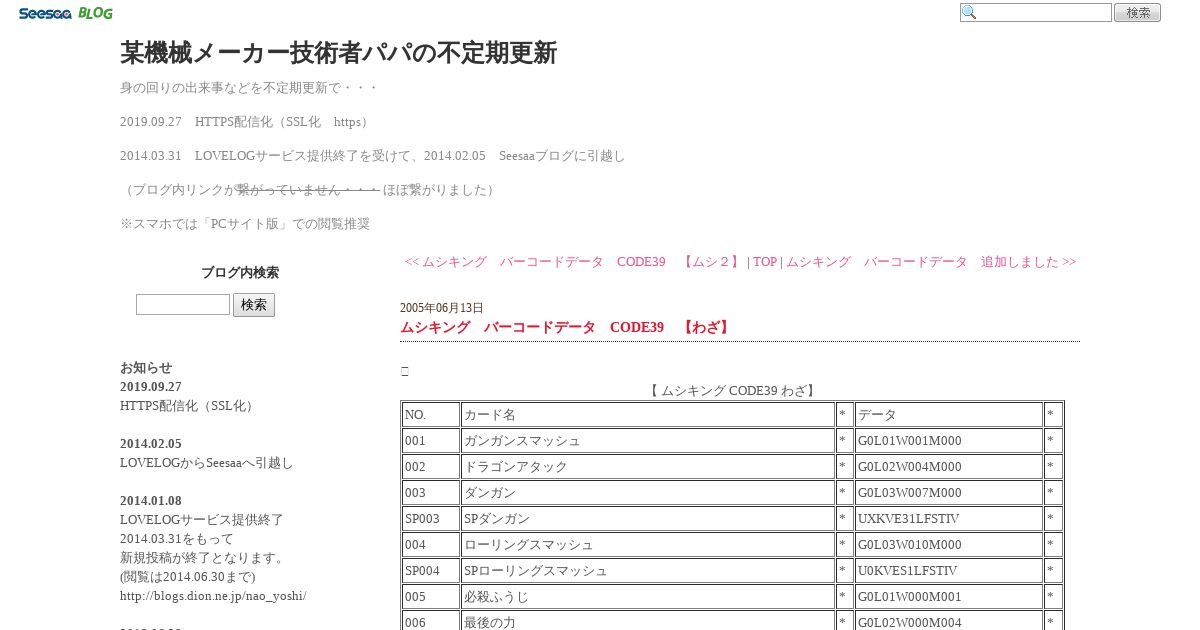Image resolution: width=1200 pixels, height=630 pixels.
Task: Select the post date 2005年06月13日
Action: pos(442,308)
